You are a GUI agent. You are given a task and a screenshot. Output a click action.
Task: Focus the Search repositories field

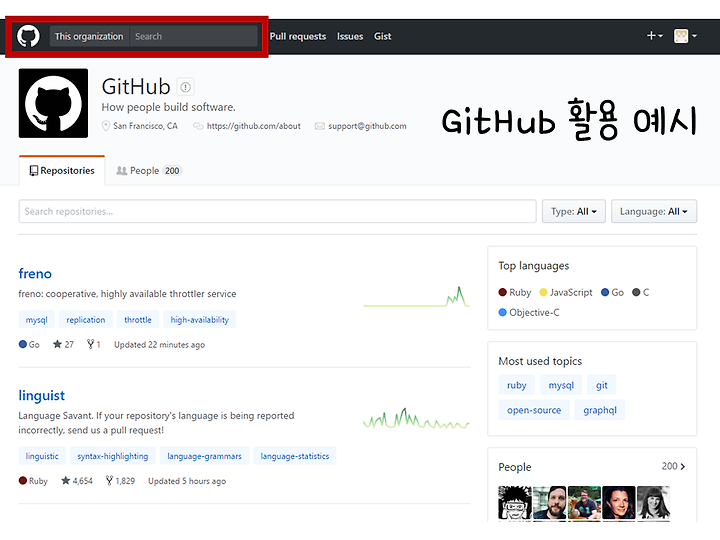coord(277,211)
